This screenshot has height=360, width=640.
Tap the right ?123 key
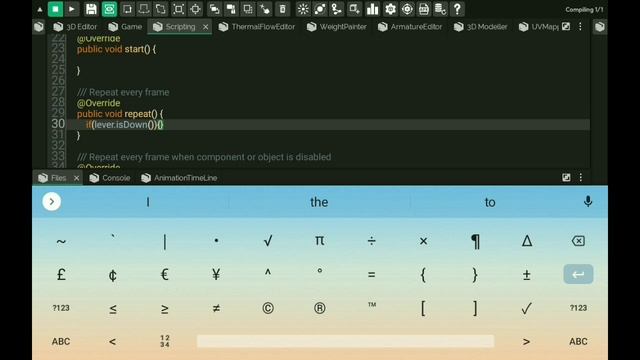pos(578,308)
